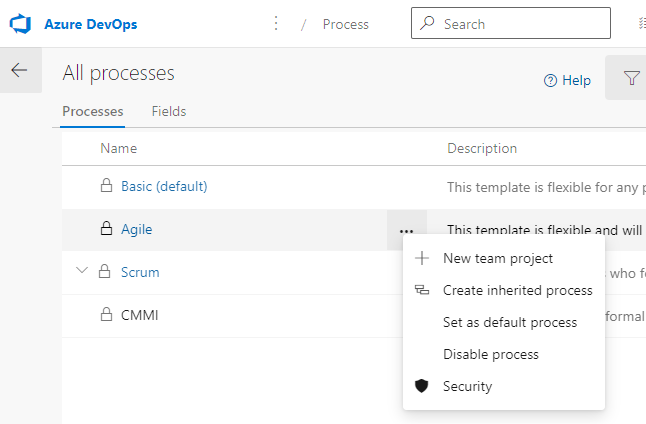Click the Azure DevOps logo icon
Image resolution: width=646 pixels, height=424 pixels.
[x=20, y=24]
